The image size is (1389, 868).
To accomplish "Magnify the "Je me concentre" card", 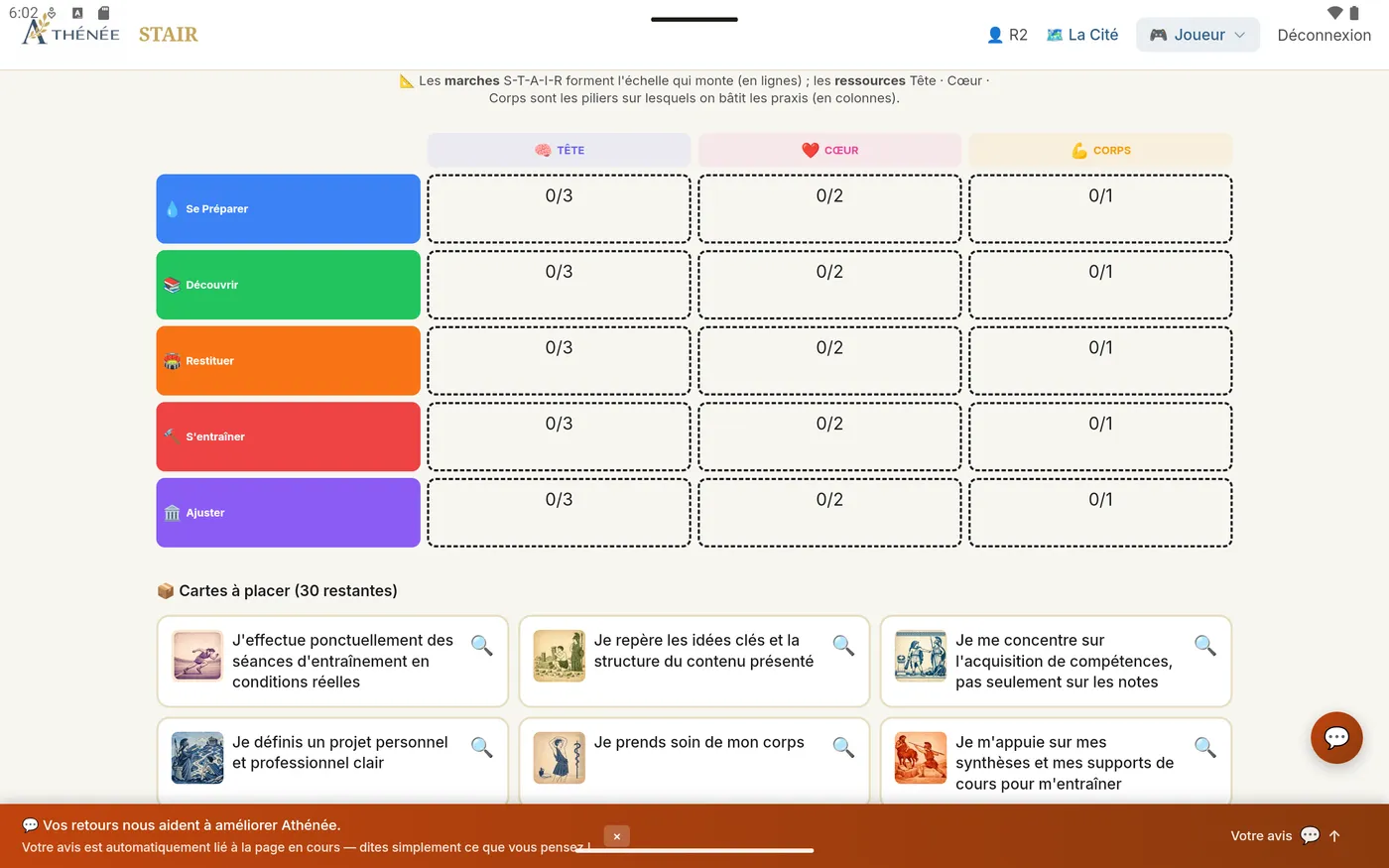I will (x=1205, y=646).
